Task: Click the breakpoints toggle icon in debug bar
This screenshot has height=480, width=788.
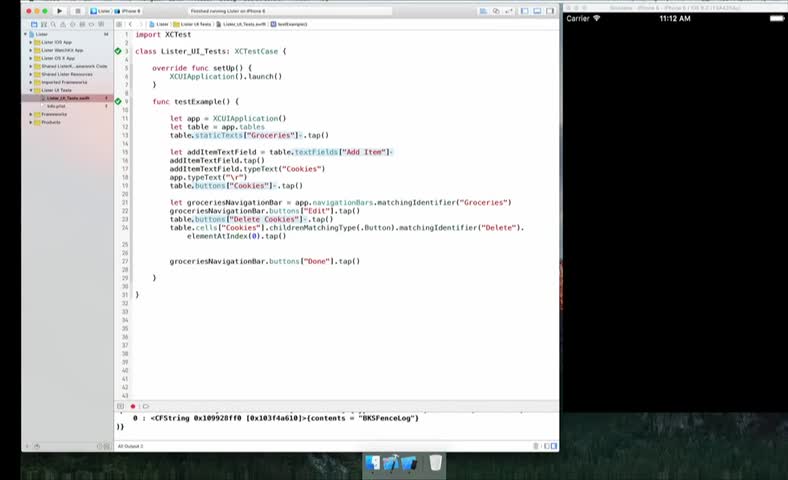Action: (146, 406)
